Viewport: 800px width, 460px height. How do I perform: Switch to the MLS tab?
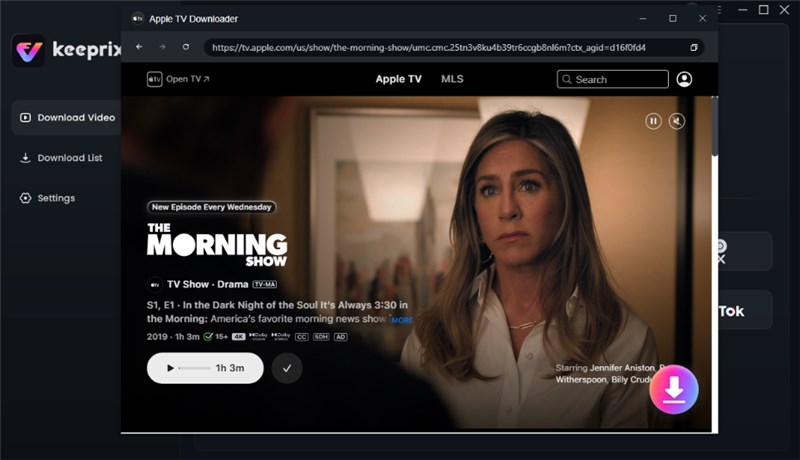(452, 79)
